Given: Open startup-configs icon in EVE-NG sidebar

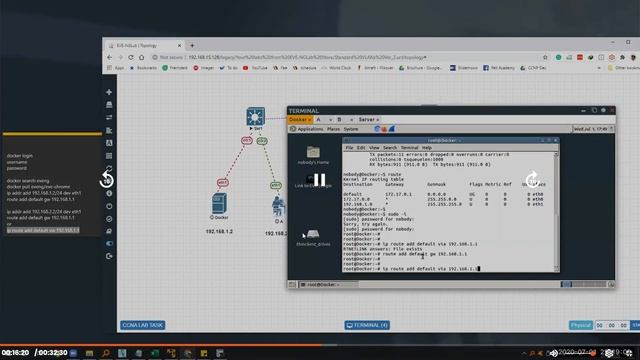Looking at the screenshot, I should pyautogui.click(x=109, y=130).
